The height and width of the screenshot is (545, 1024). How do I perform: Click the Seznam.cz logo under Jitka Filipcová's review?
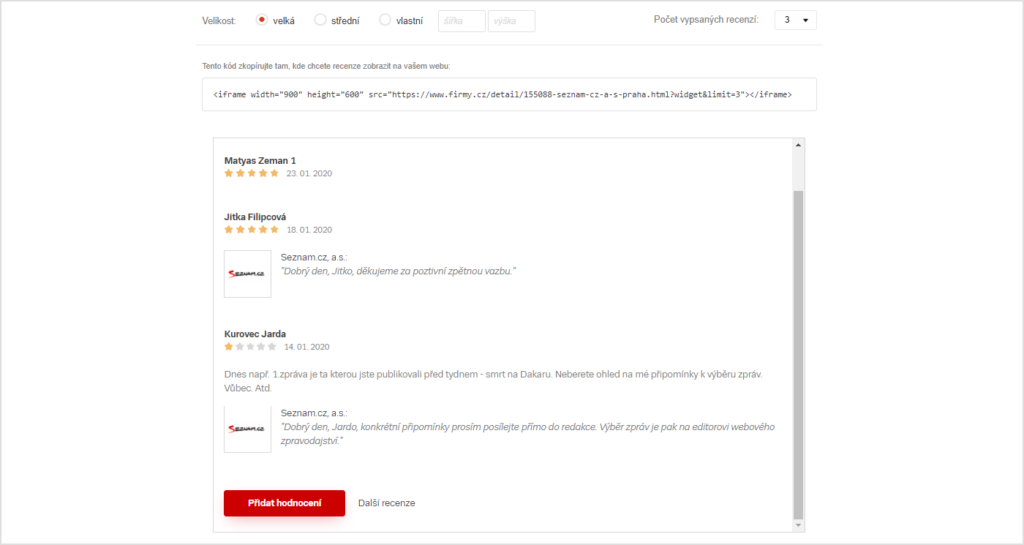[x=248, y=274]
